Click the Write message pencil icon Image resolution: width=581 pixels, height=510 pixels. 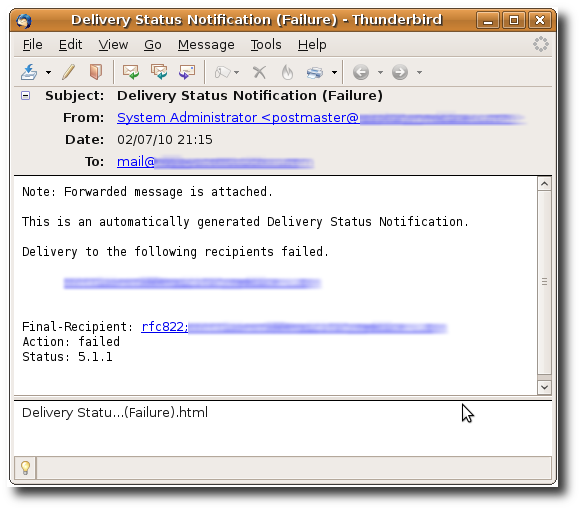point(69,72)
